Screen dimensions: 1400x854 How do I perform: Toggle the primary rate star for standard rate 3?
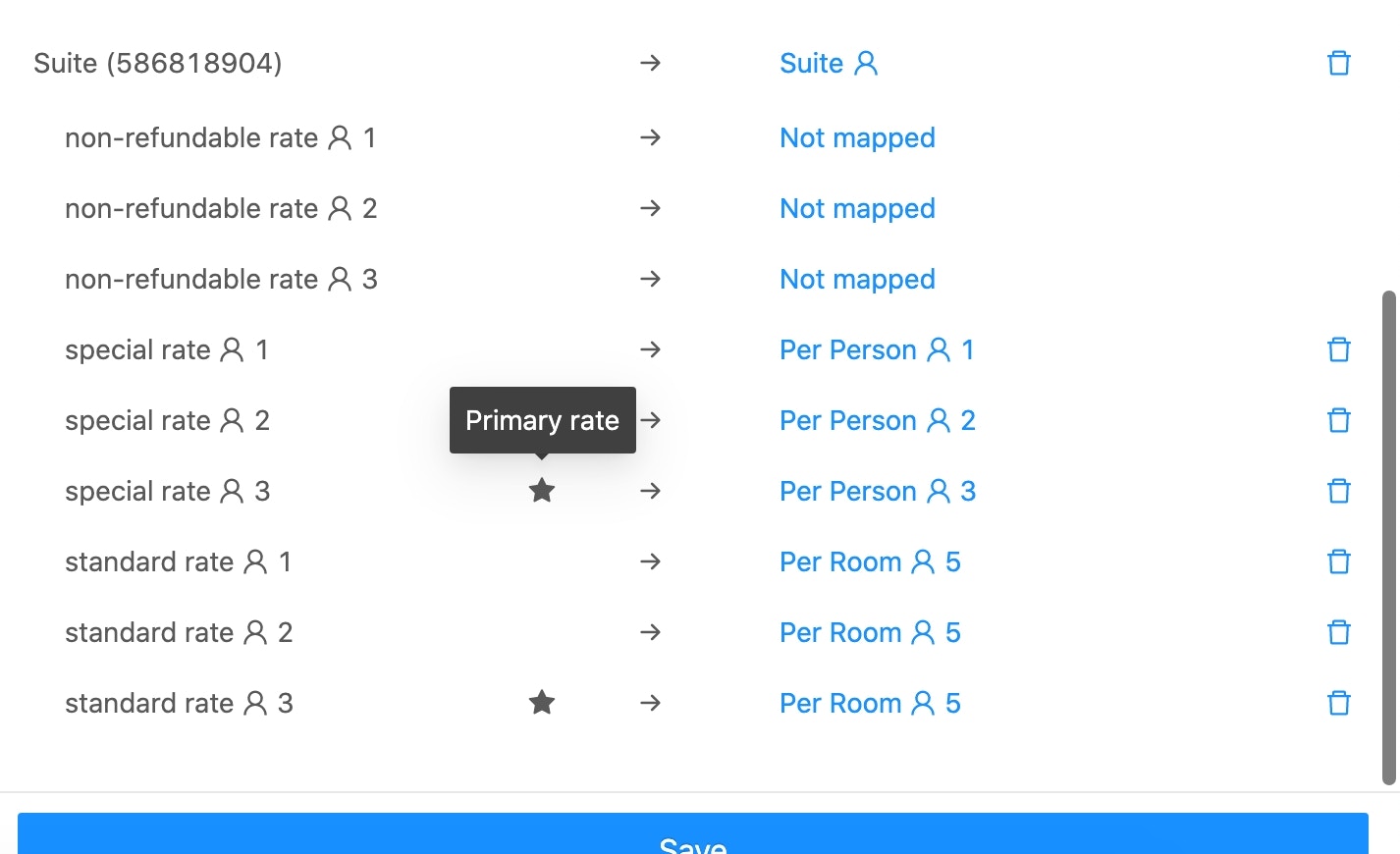[541, 702]
